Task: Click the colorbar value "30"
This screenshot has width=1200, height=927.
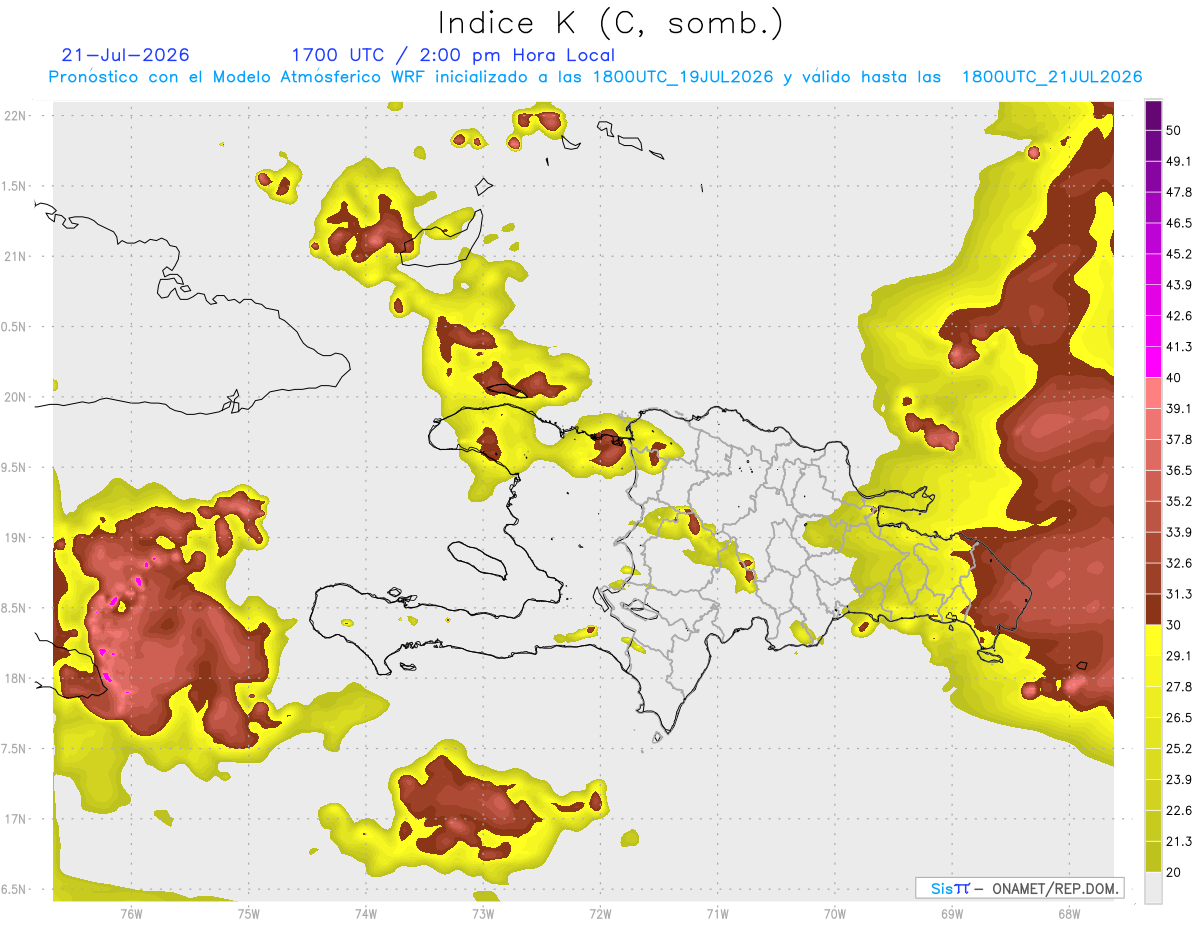Action: tap(1175, 625)
